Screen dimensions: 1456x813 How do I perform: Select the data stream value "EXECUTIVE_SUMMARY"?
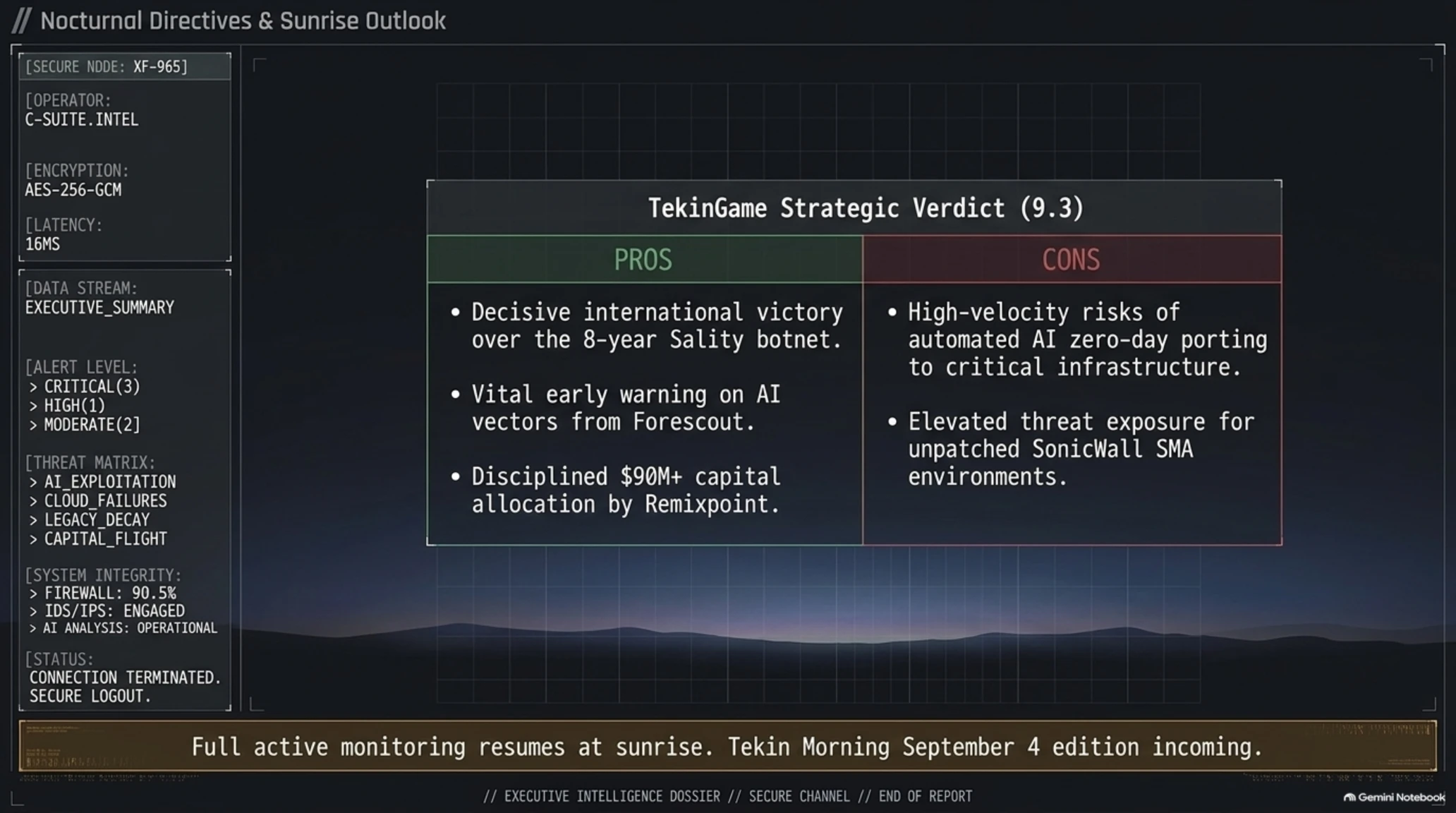coord(99,308)
